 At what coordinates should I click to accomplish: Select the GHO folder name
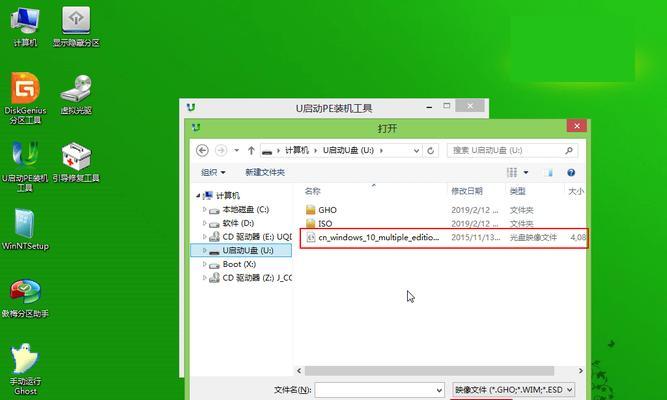328,210
